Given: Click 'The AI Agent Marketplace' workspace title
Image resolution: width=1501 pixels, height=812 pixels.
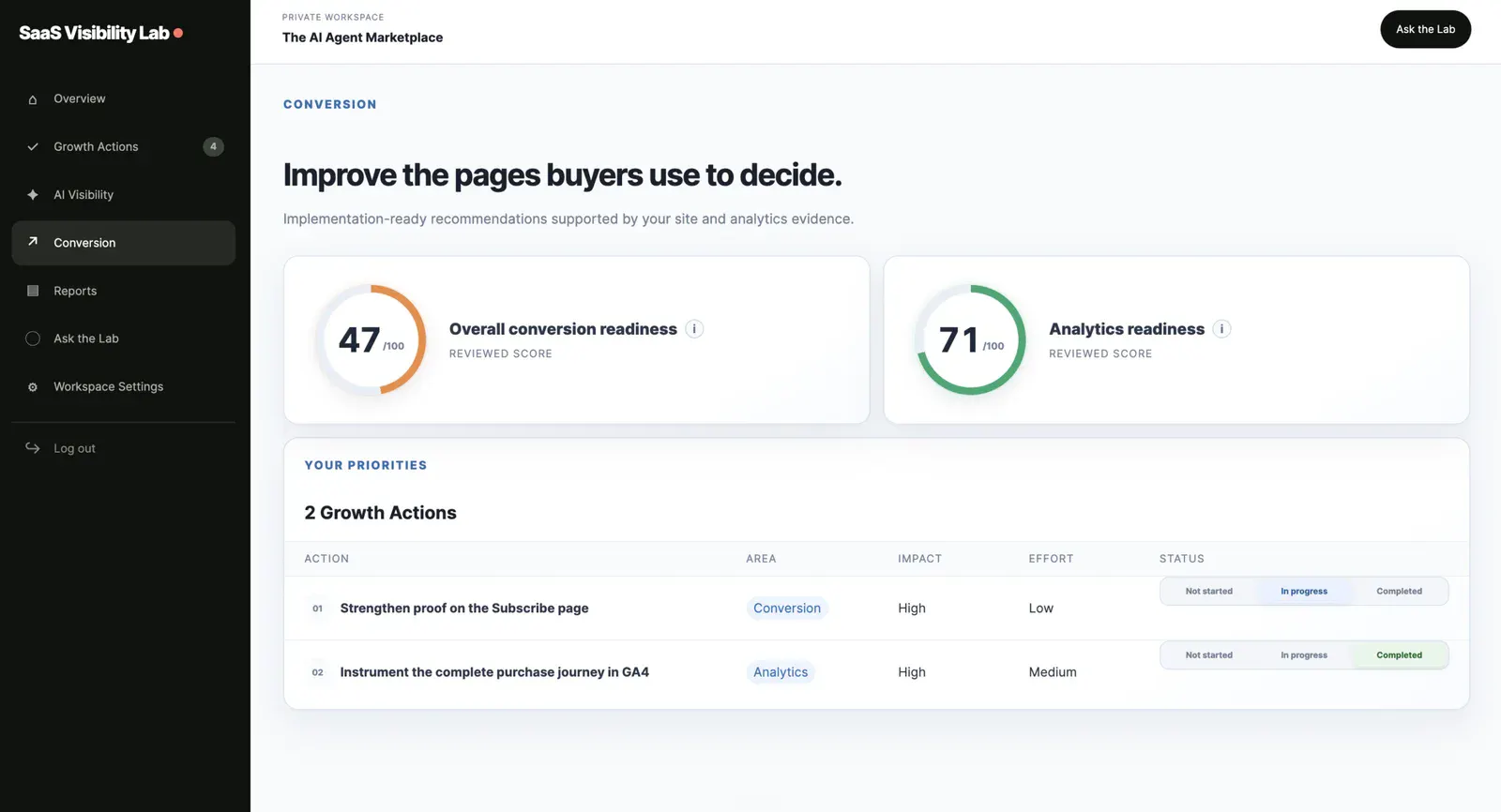Looking at the screenshot, I should [362, 38].
